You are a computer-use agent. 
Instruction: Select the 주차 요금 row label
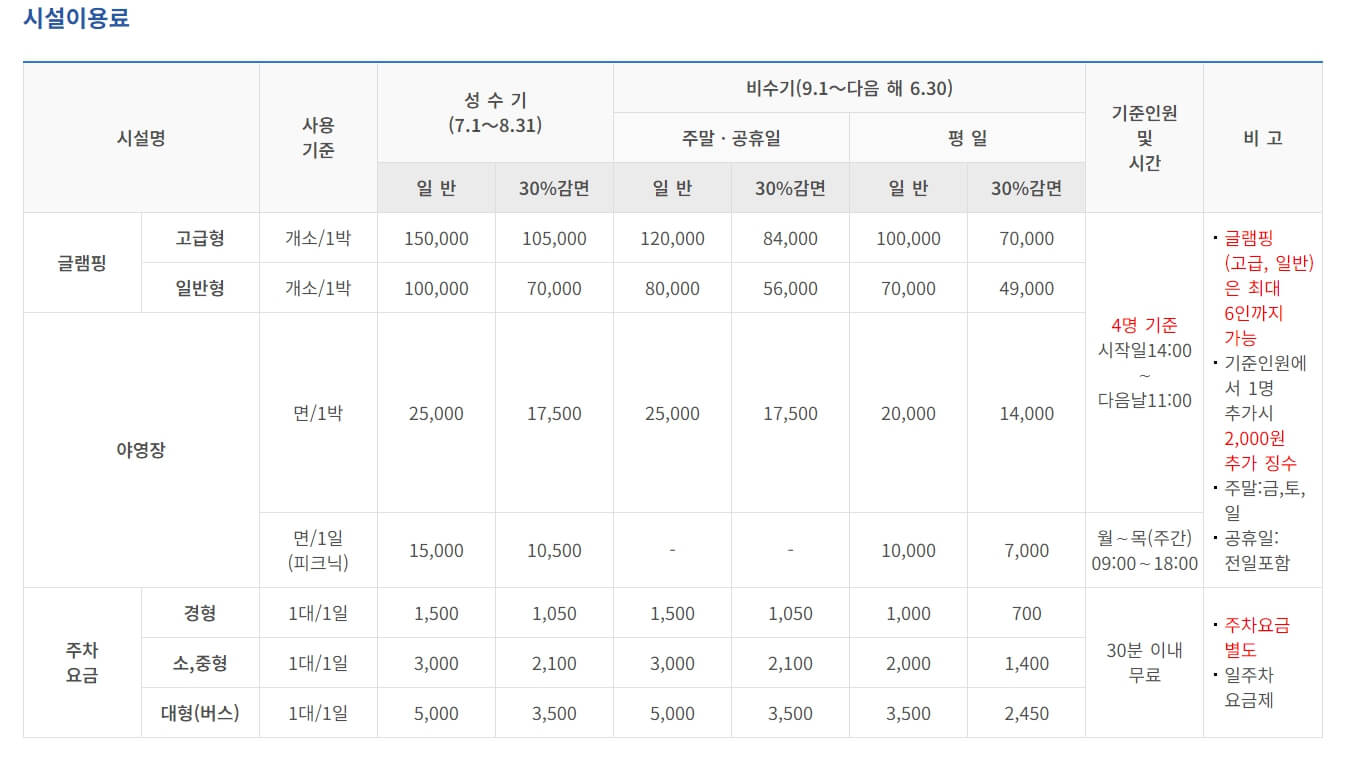pyautogui.click(x=83, y=663)
